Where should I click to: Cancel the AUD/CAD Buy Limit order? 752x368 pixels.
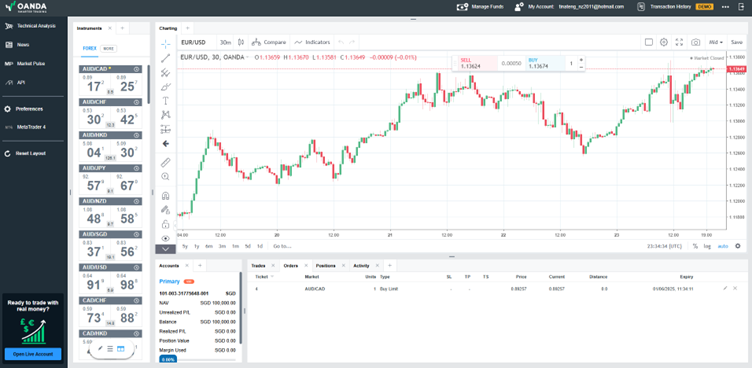tap(735, 288)
